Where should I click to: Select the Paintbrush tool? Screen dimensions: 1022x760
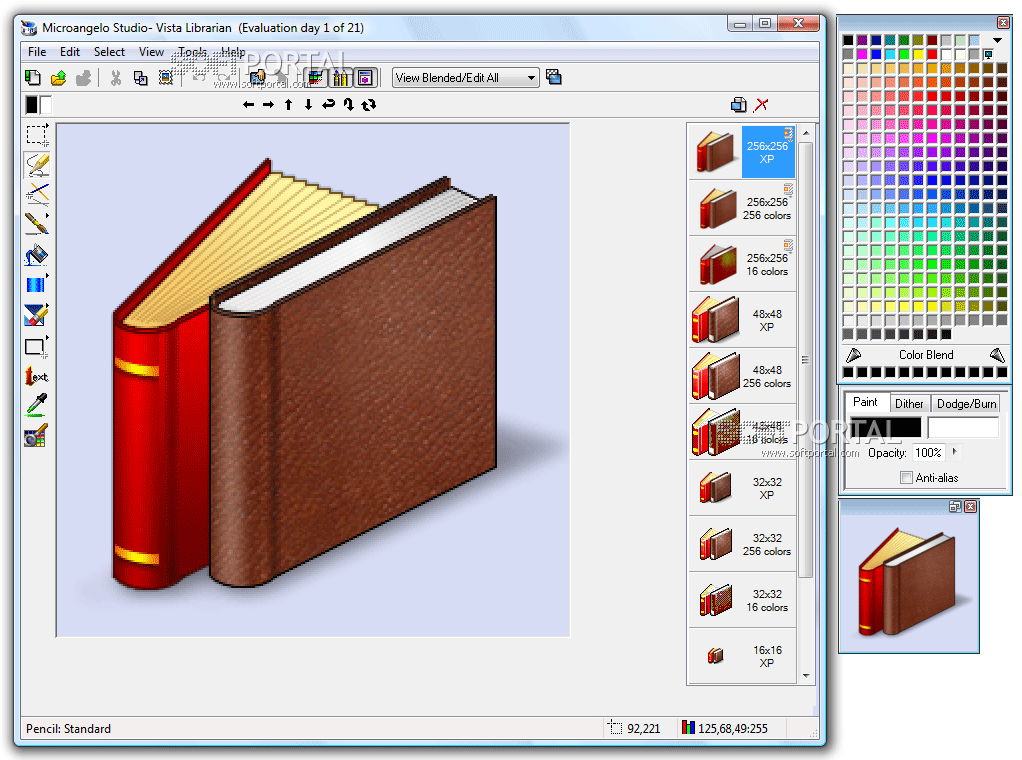coord(36,224)
